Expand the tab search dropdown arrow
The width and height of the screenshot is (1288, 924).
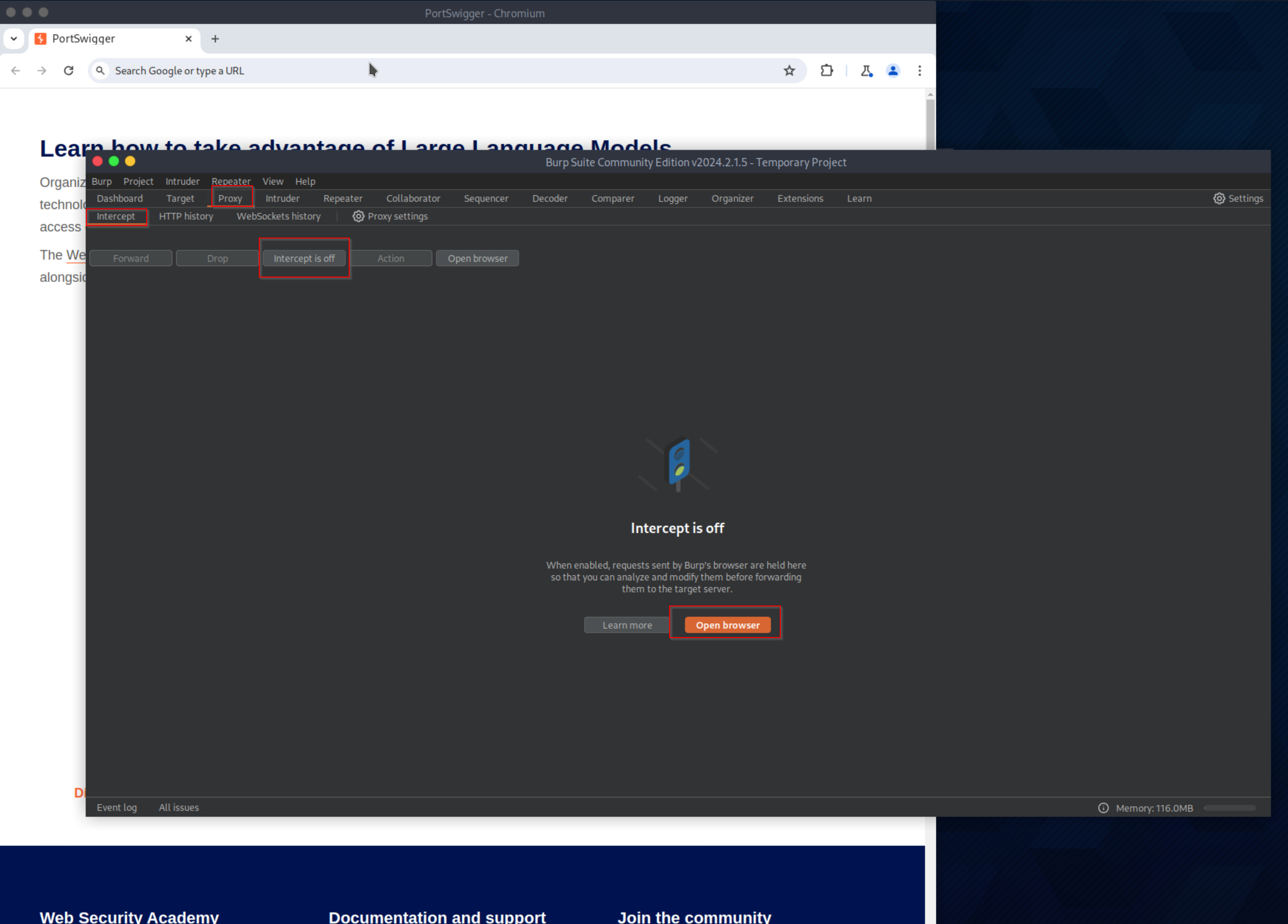point(14,39)
